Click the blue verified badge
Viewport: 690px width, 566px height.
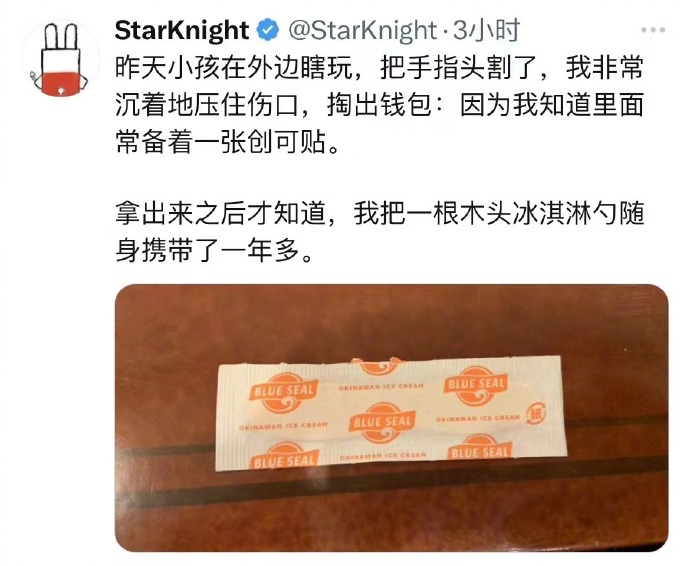coord(268,30)
